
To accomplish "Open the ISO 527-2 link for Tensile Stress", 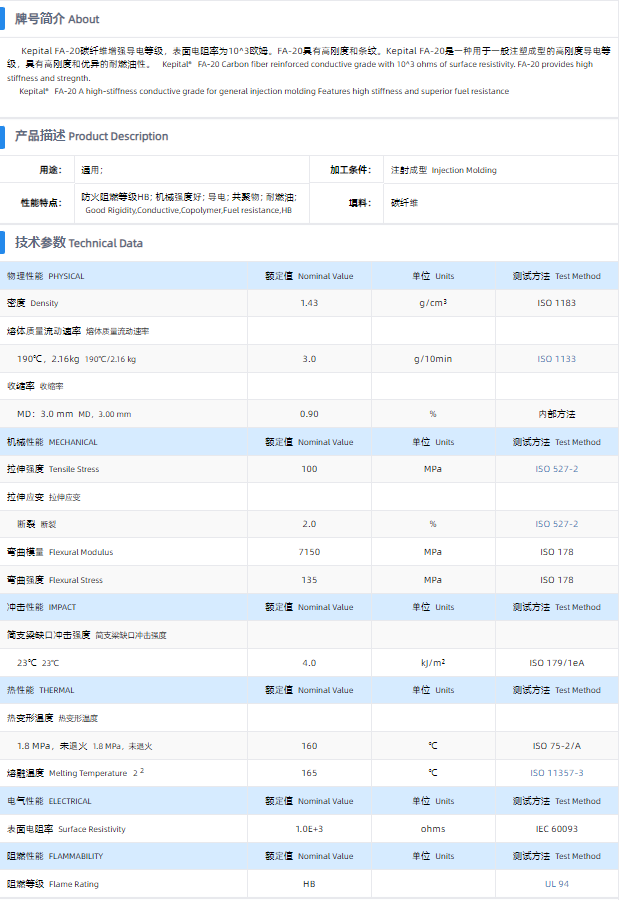I will click(556, 469).
